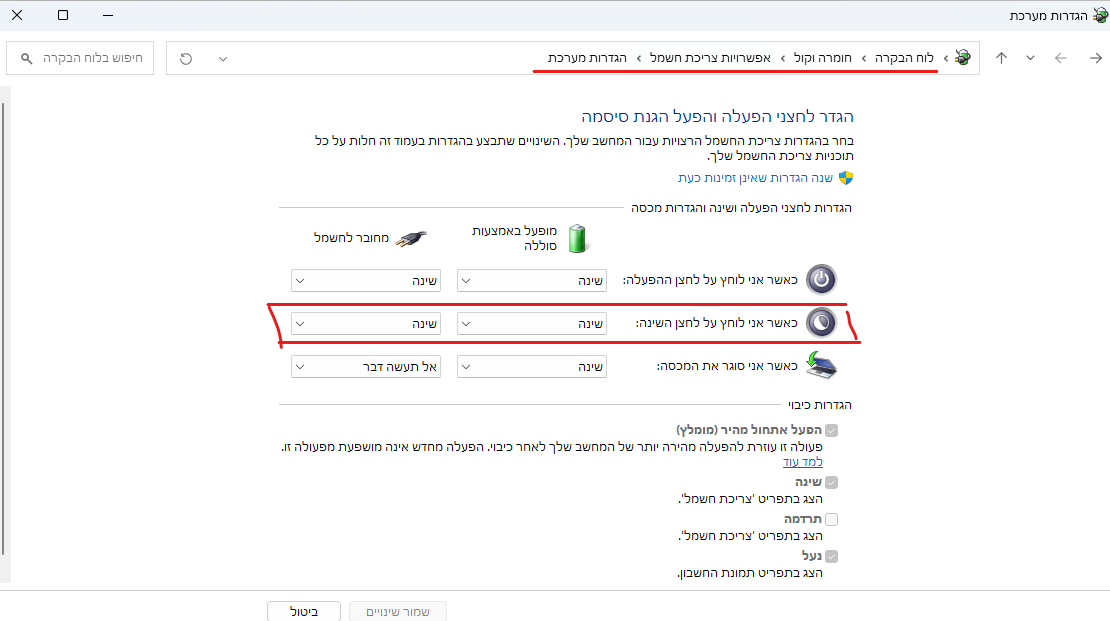Click the 'ביטול' cancel button
The image size is (1110, 621).
[x=304, y=612]
